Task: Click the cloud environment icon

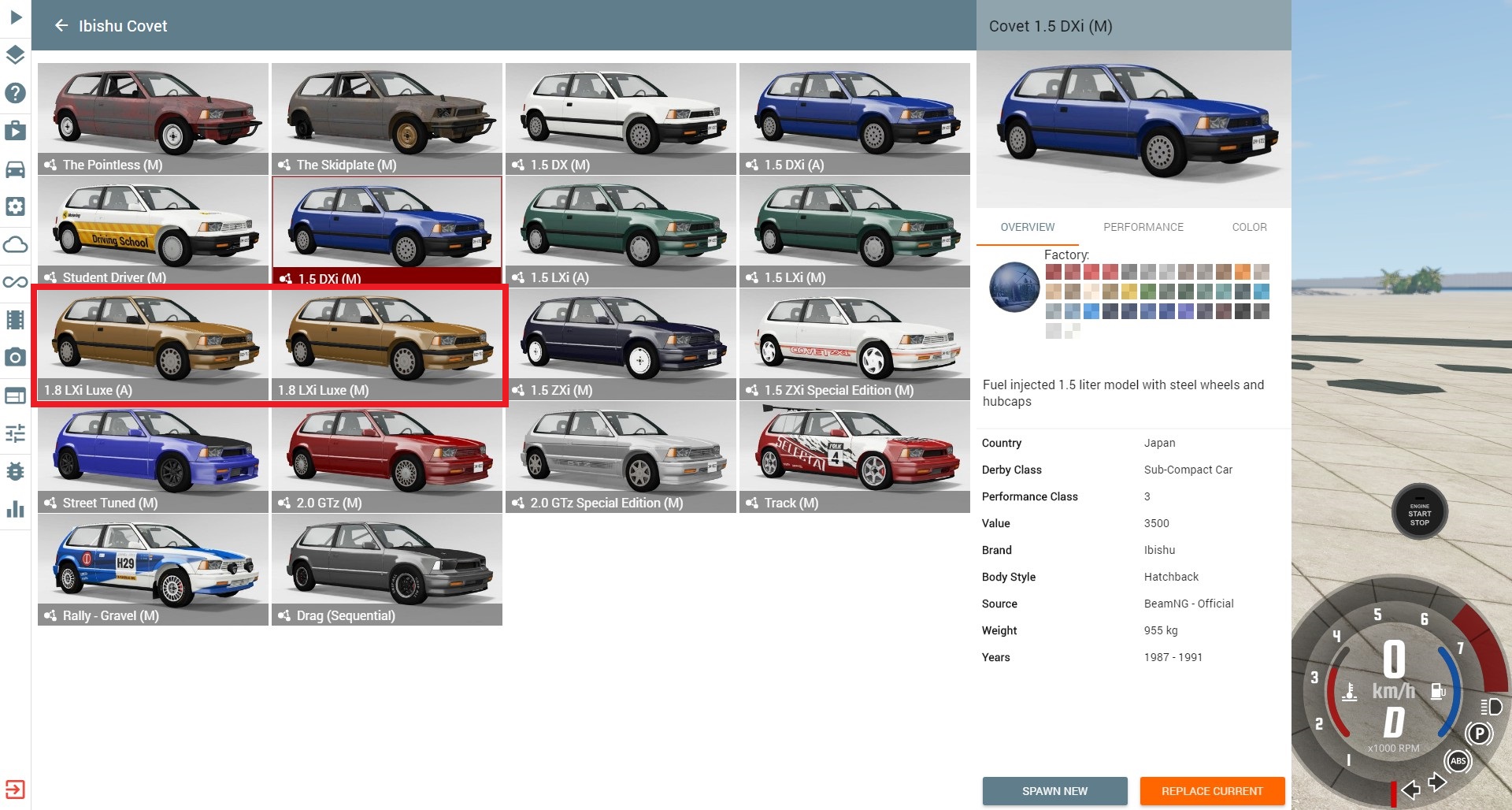Action: tap(15, 244)
